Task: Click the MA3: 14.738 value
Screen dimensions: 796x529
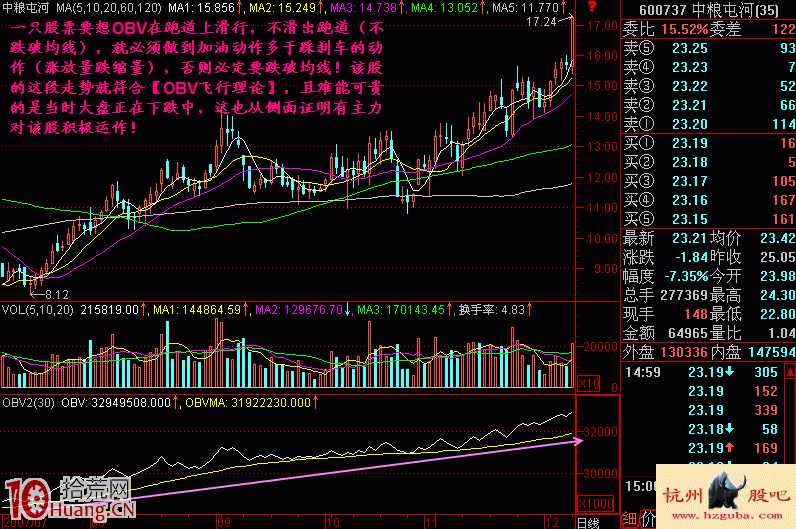Action: click(x=362, y=8)
